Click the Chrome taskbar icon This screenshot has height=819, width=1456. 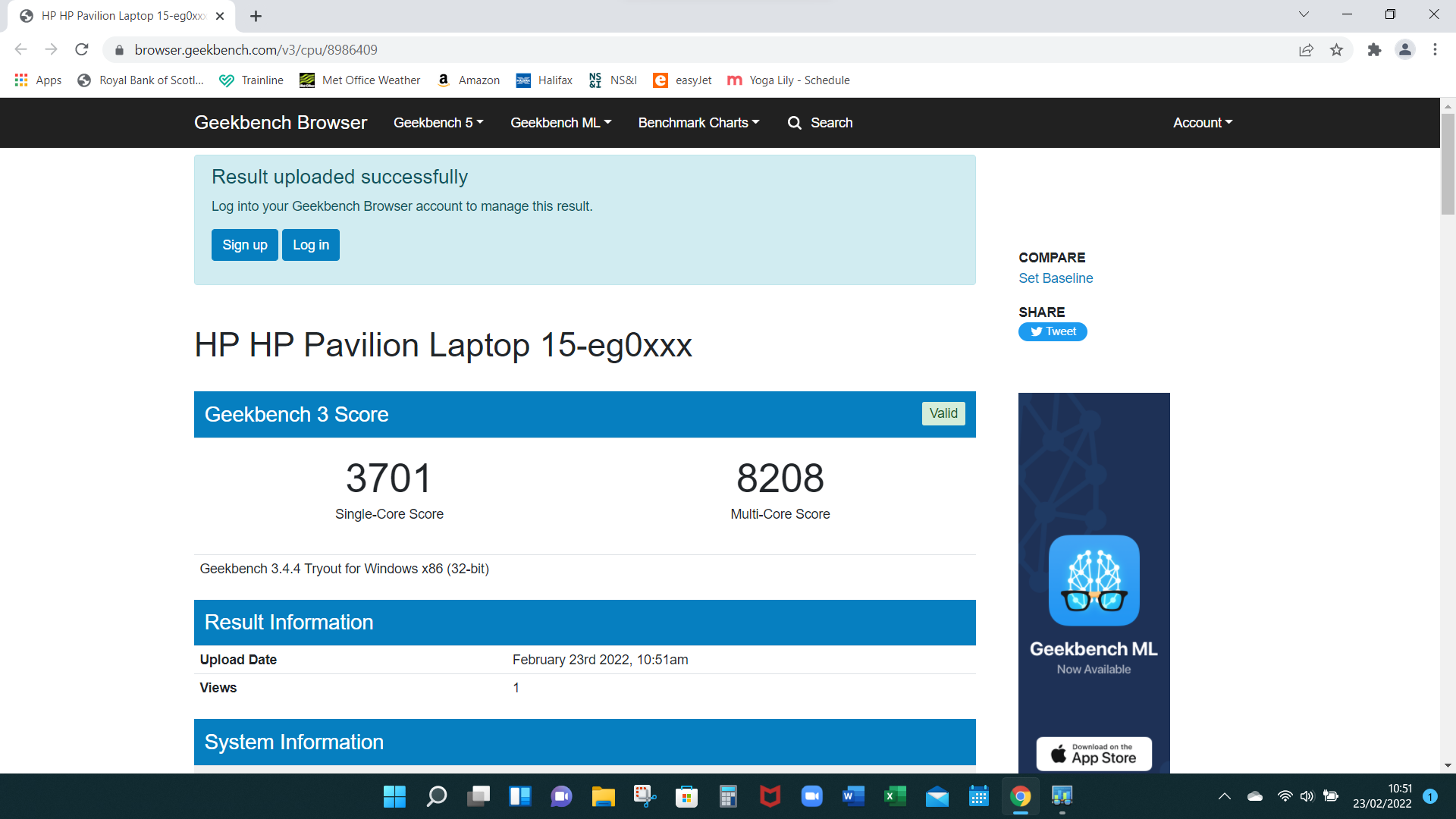coord(1021,796)
